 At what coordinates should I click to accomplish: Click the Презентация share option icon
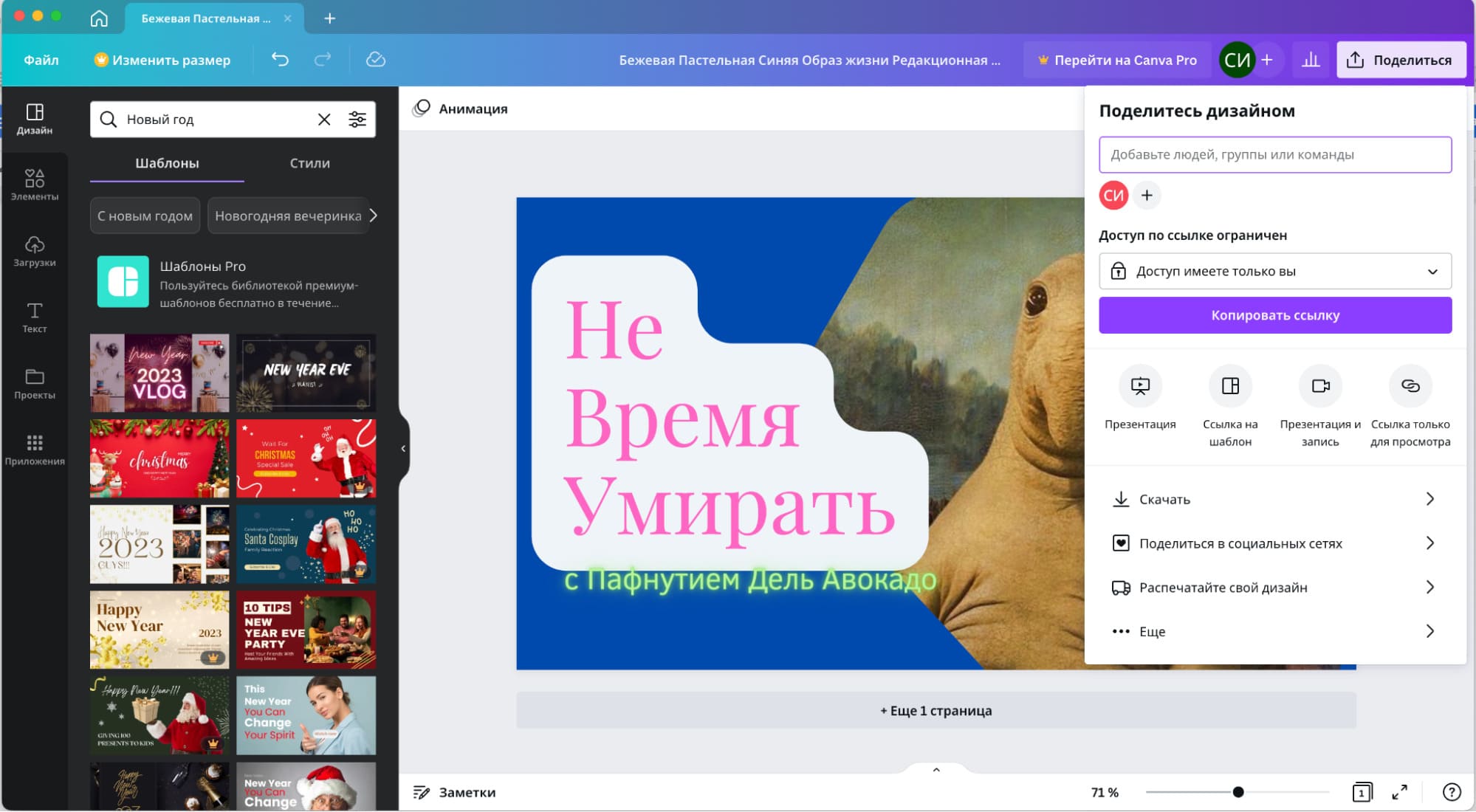(1140, 385)
